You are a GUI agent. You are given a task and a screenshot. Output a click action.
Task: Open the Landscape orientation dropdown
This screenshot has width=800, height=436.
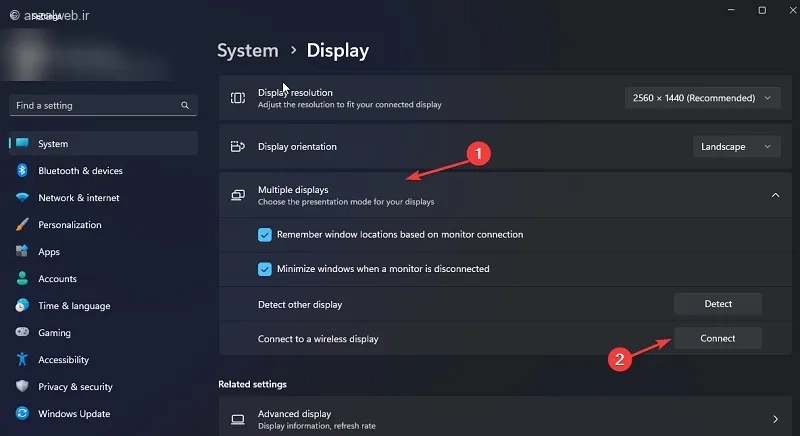(736, 147)
